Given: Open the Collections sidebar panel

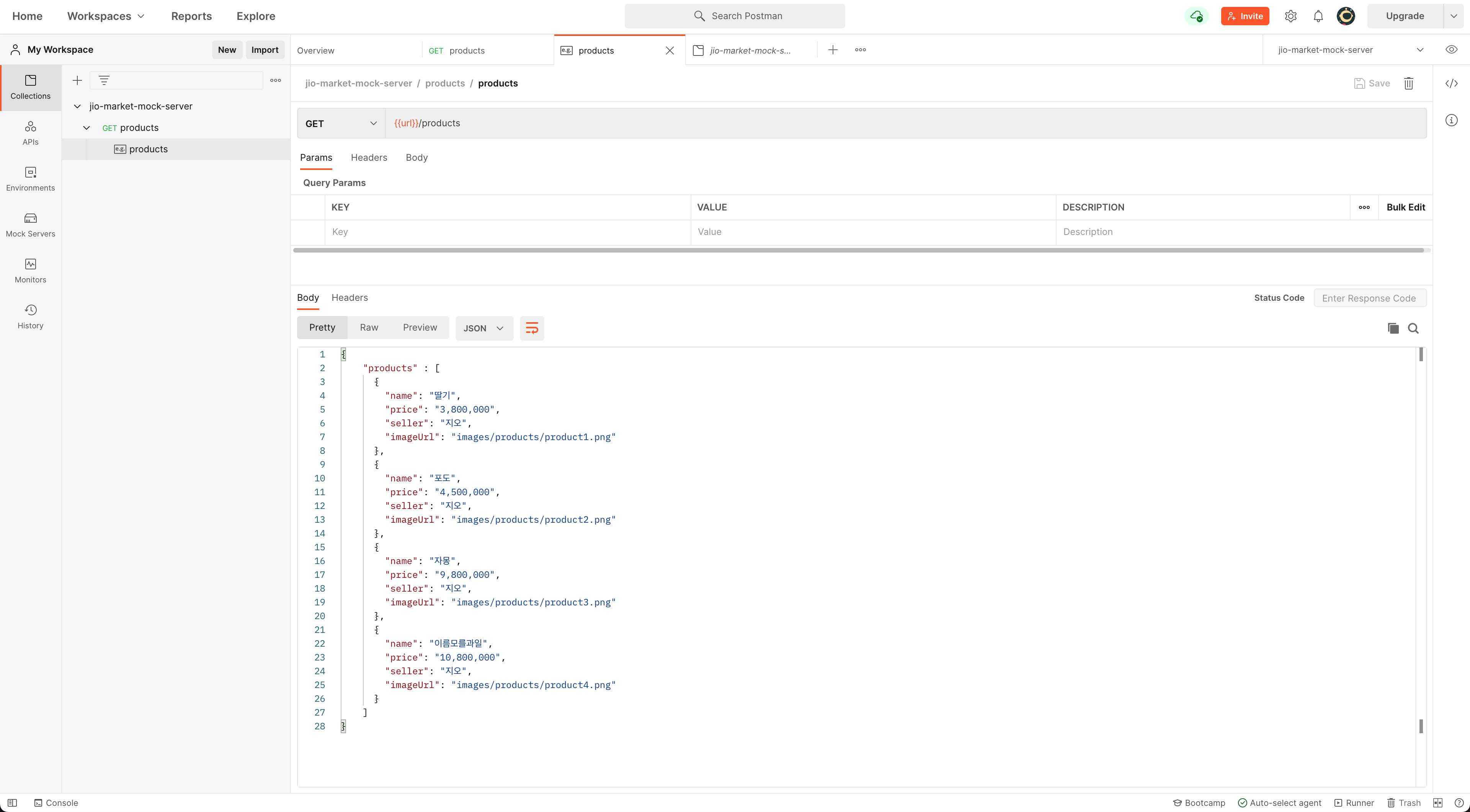Looking at the screenshot, I should coord(30,87).
